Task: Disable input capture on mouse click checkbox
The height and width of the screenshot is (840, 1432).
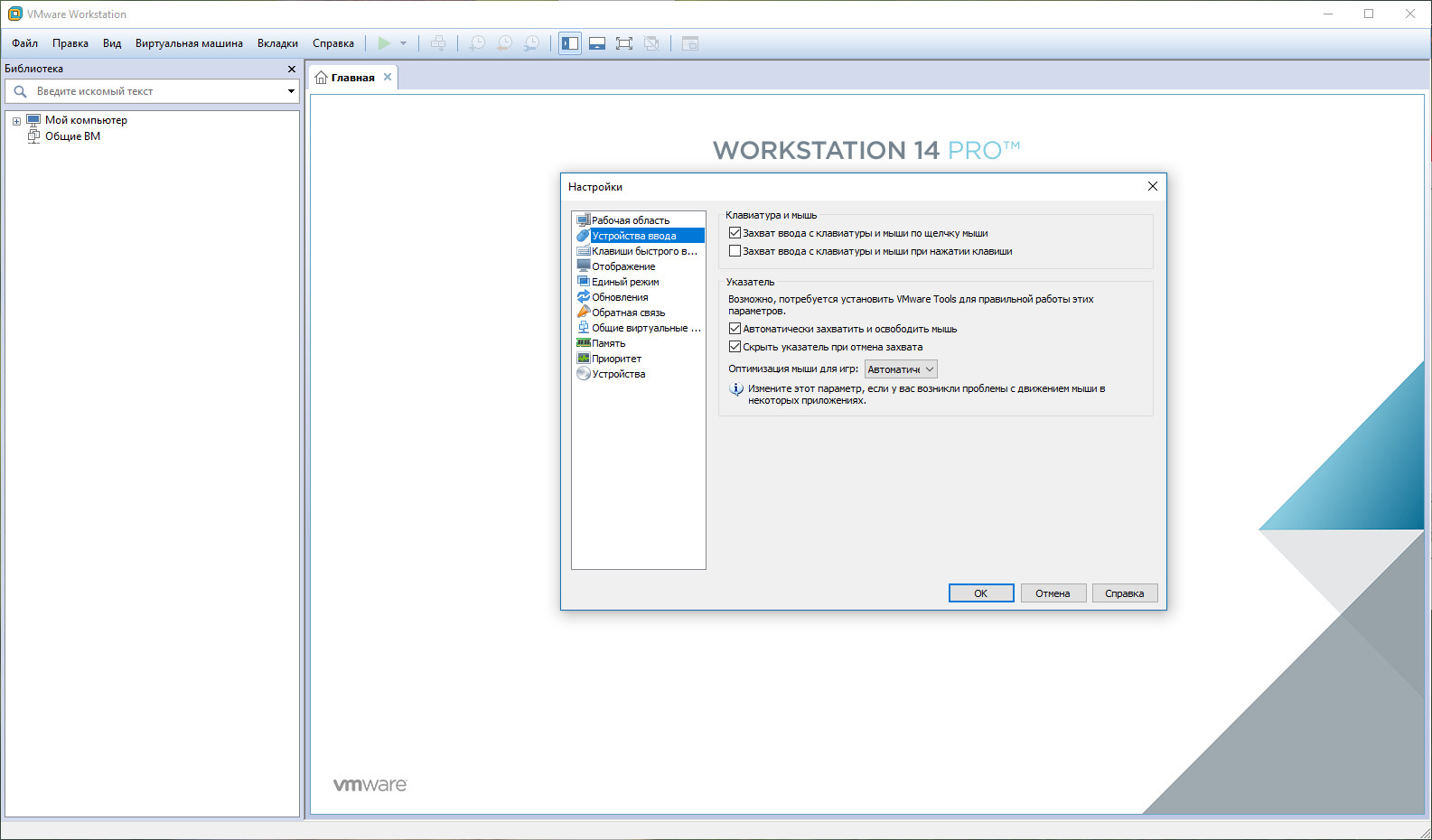Action: coord(735,233)
